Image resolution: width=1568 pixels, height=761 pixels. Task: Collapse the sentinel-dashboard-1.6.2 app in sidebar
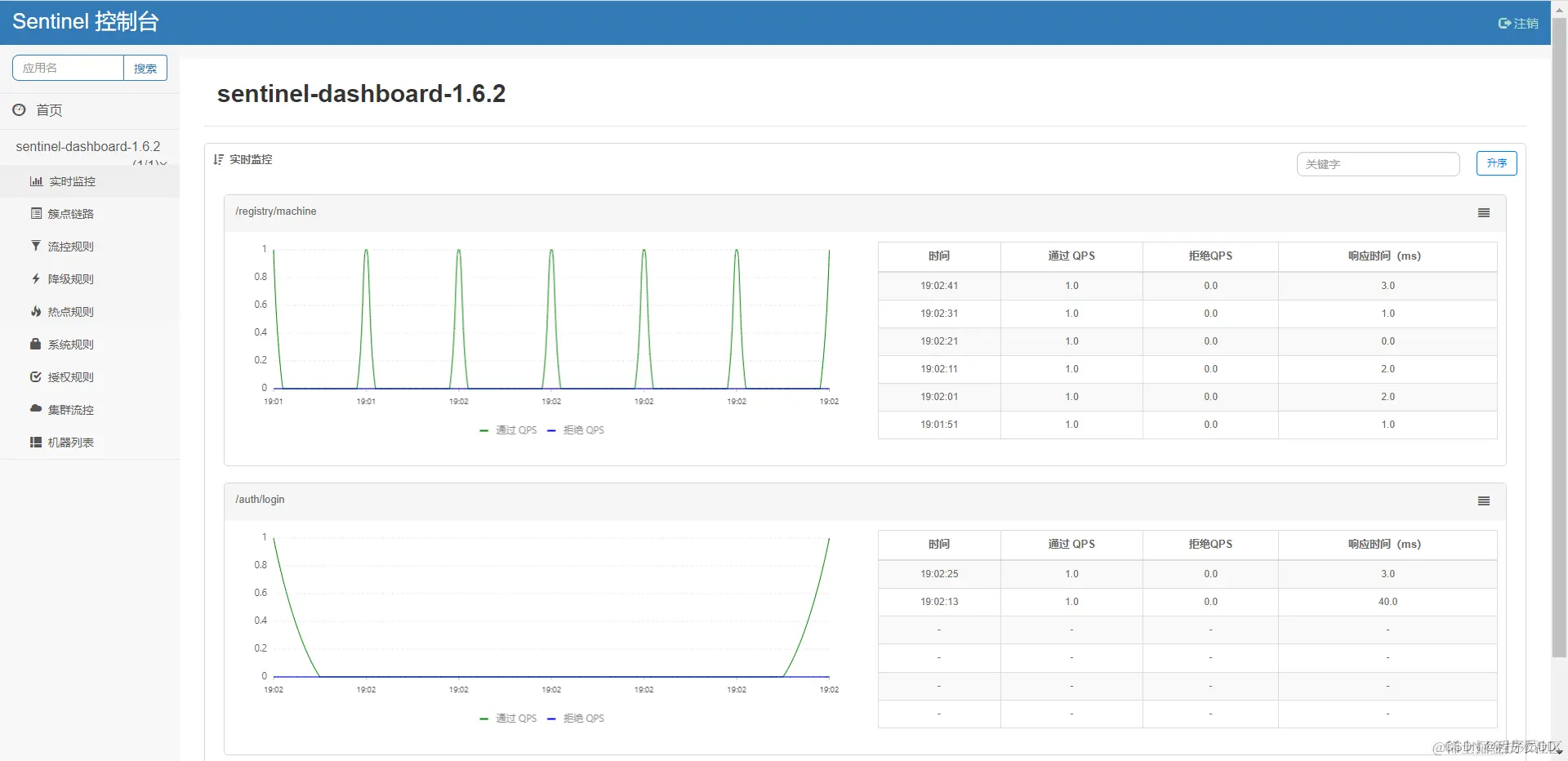pos(88,147)
